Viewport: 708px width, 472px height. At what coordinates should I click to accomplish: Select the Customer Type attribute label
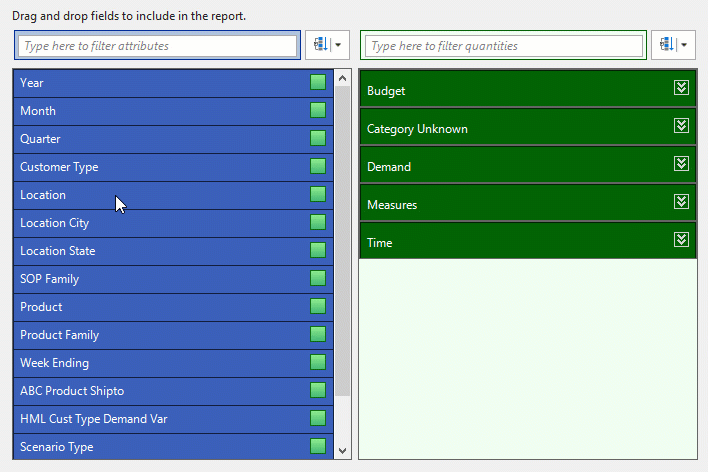(x=59, y=167)
